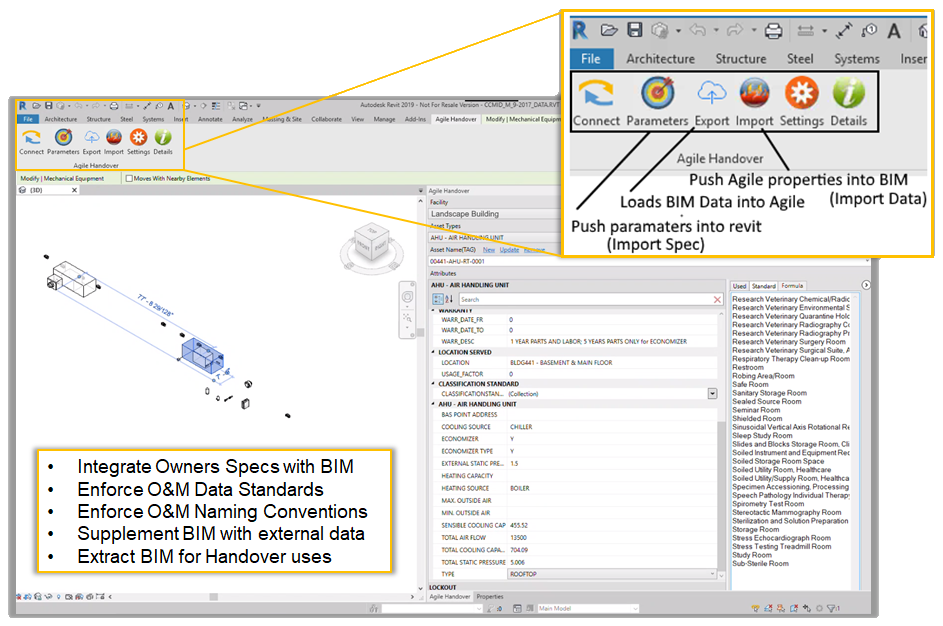943x626 pixels.
Task: Close the {3D} view tab
Action: [75, 190]
